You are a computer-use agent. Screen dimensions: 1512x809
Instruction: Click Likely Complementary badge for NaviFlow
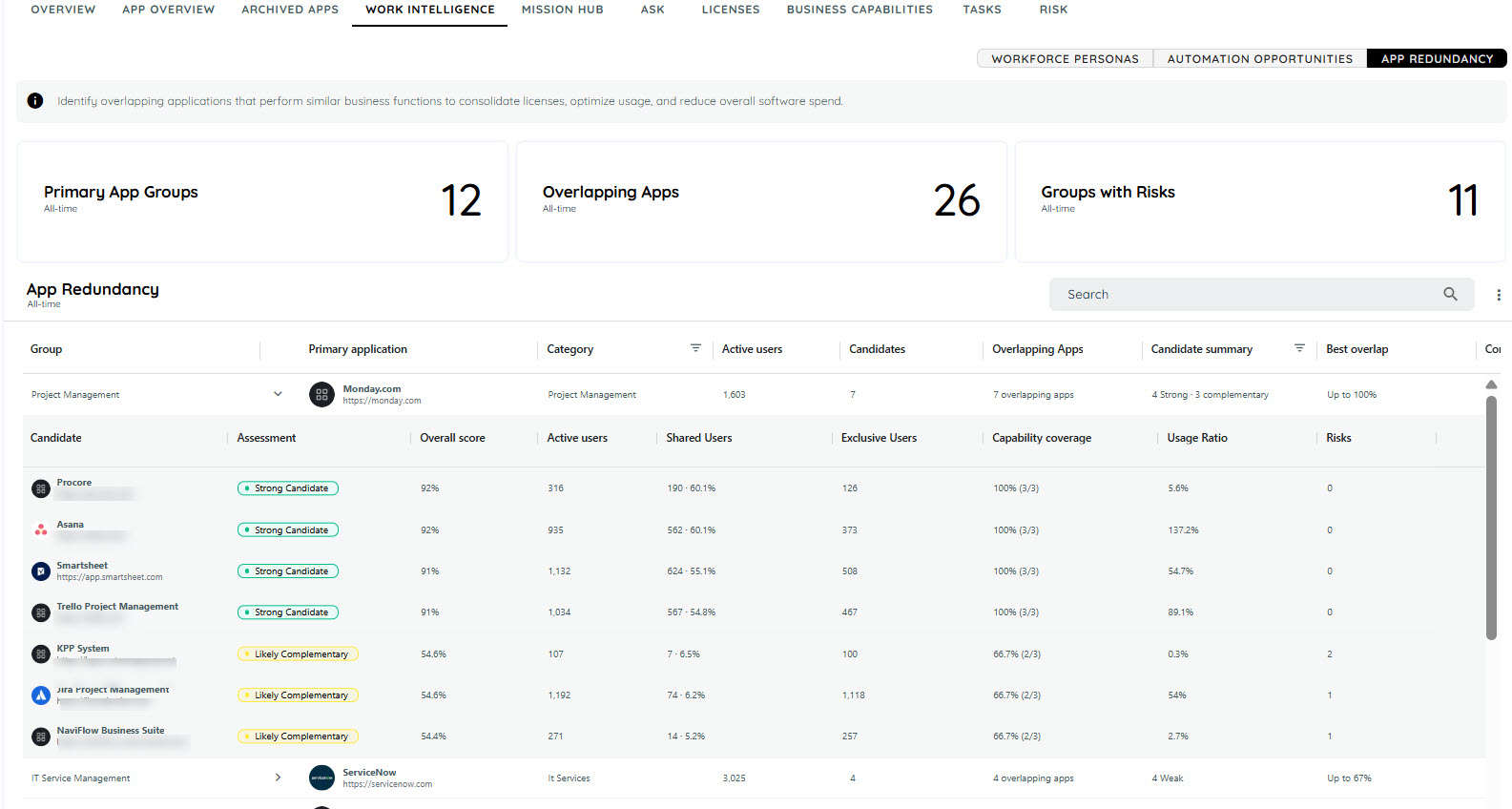coord(298,736)
